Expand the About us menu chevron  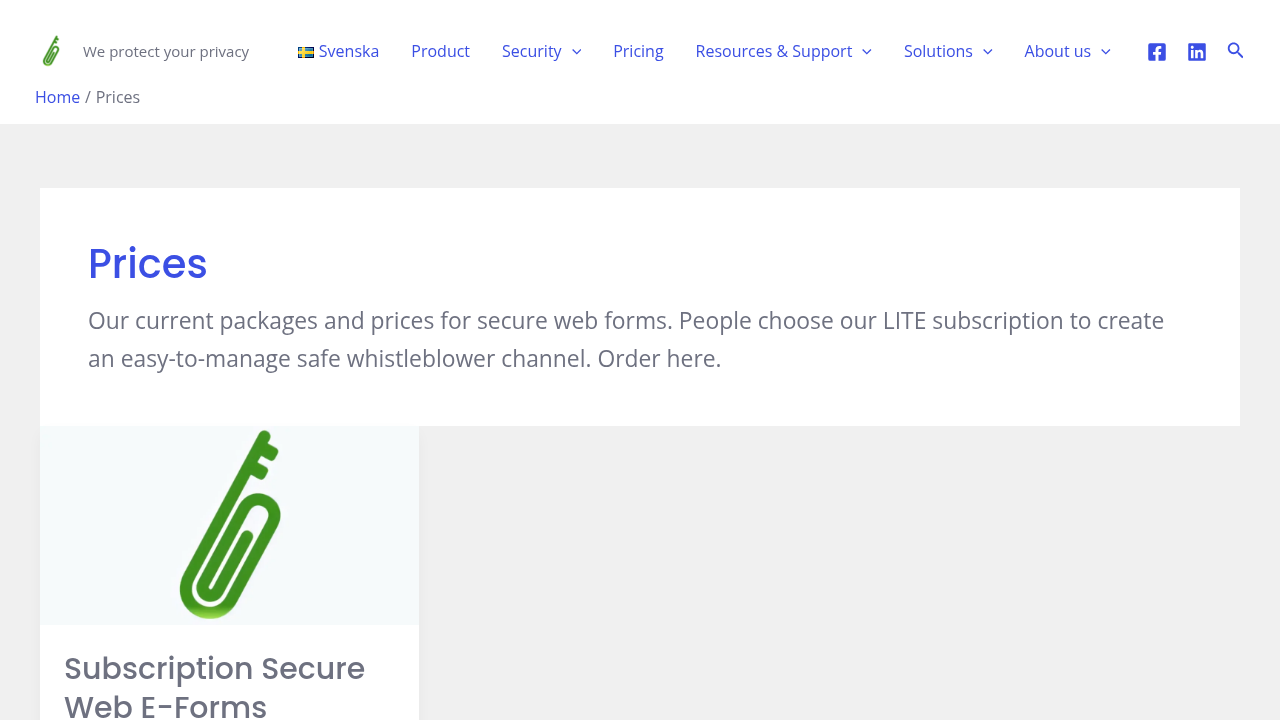point(1105,52)
